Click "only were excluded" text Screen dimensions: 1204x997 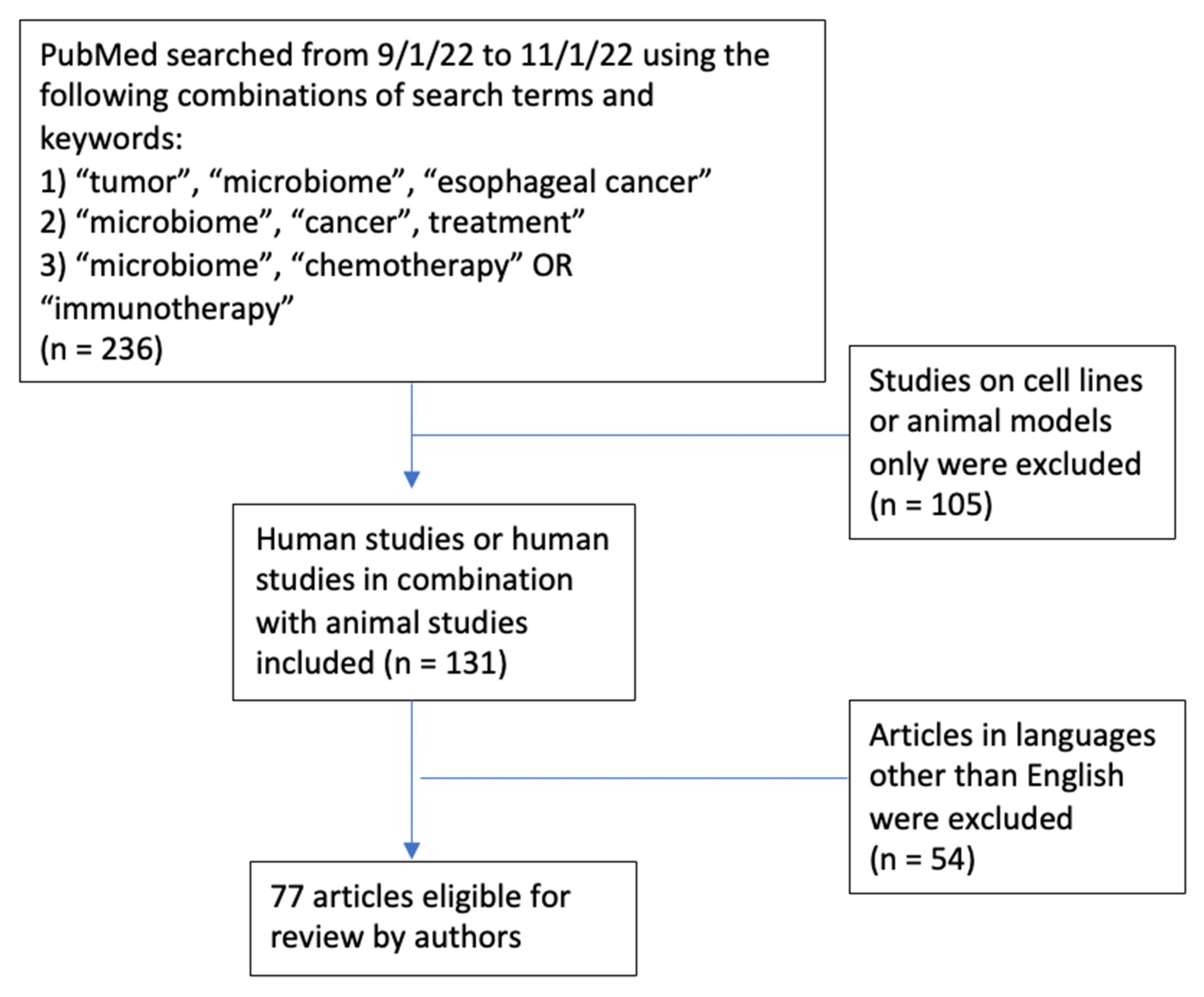(1004, 464)
